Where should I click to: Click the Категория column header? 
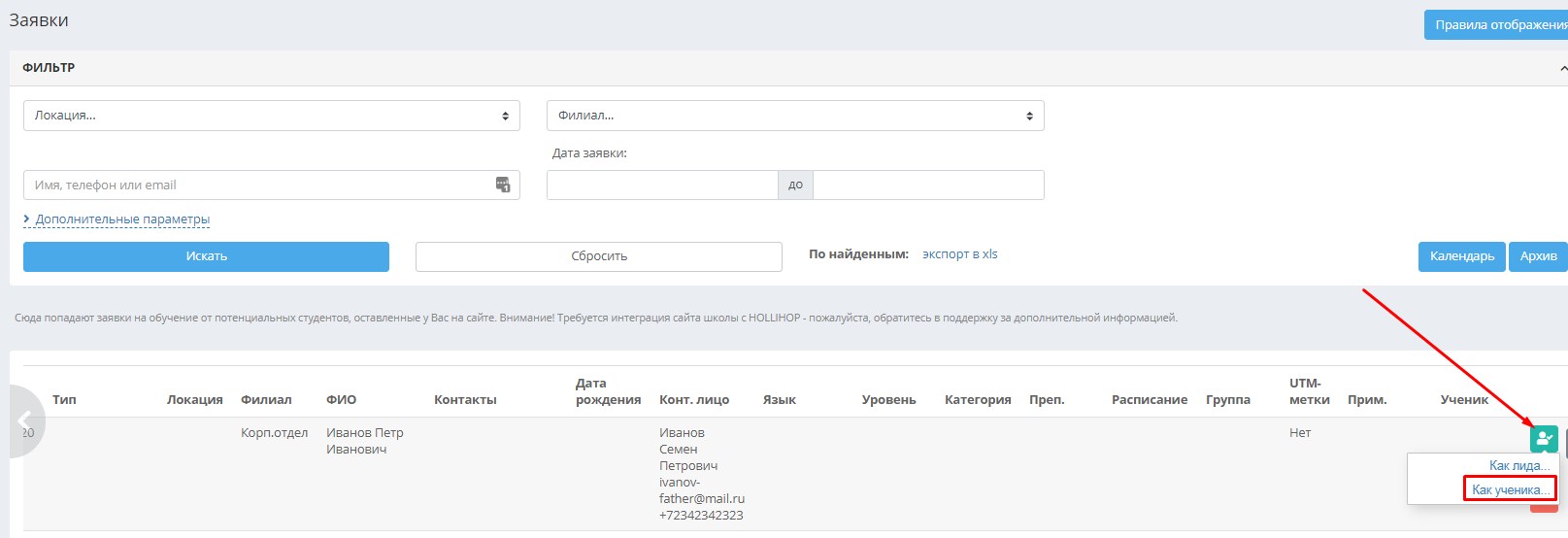click(978, 399)
